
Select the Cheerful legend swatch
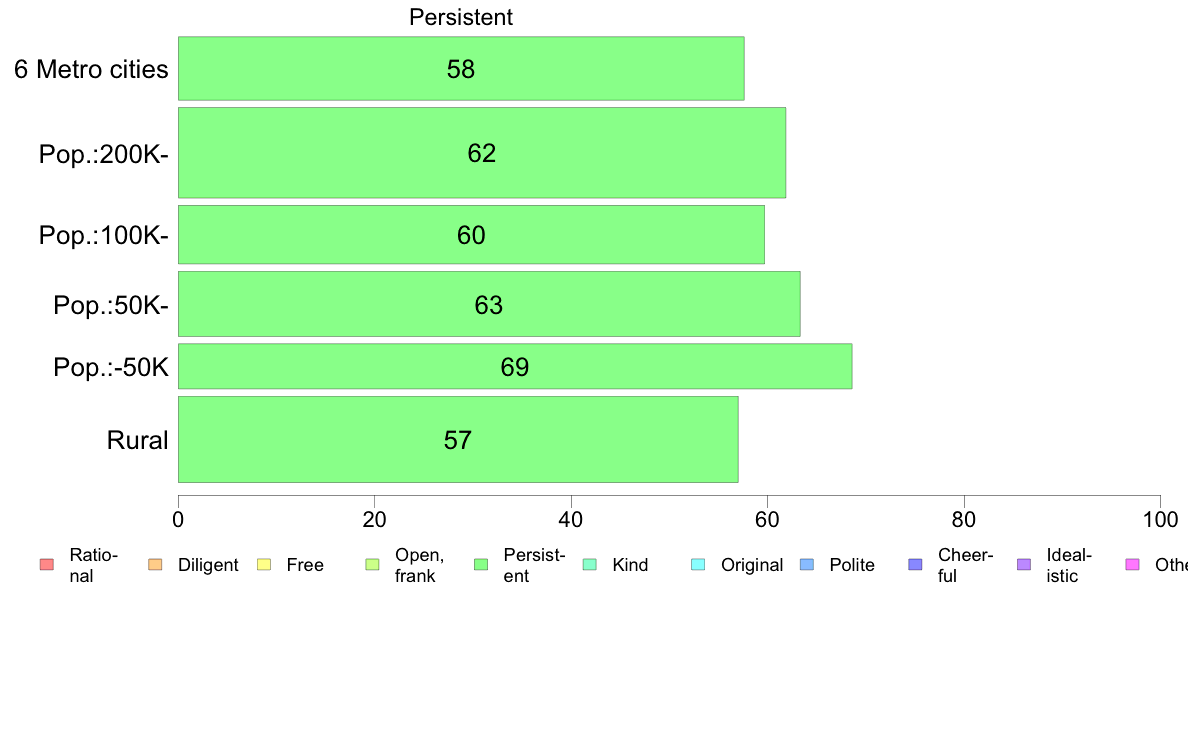tap(915, 565)
